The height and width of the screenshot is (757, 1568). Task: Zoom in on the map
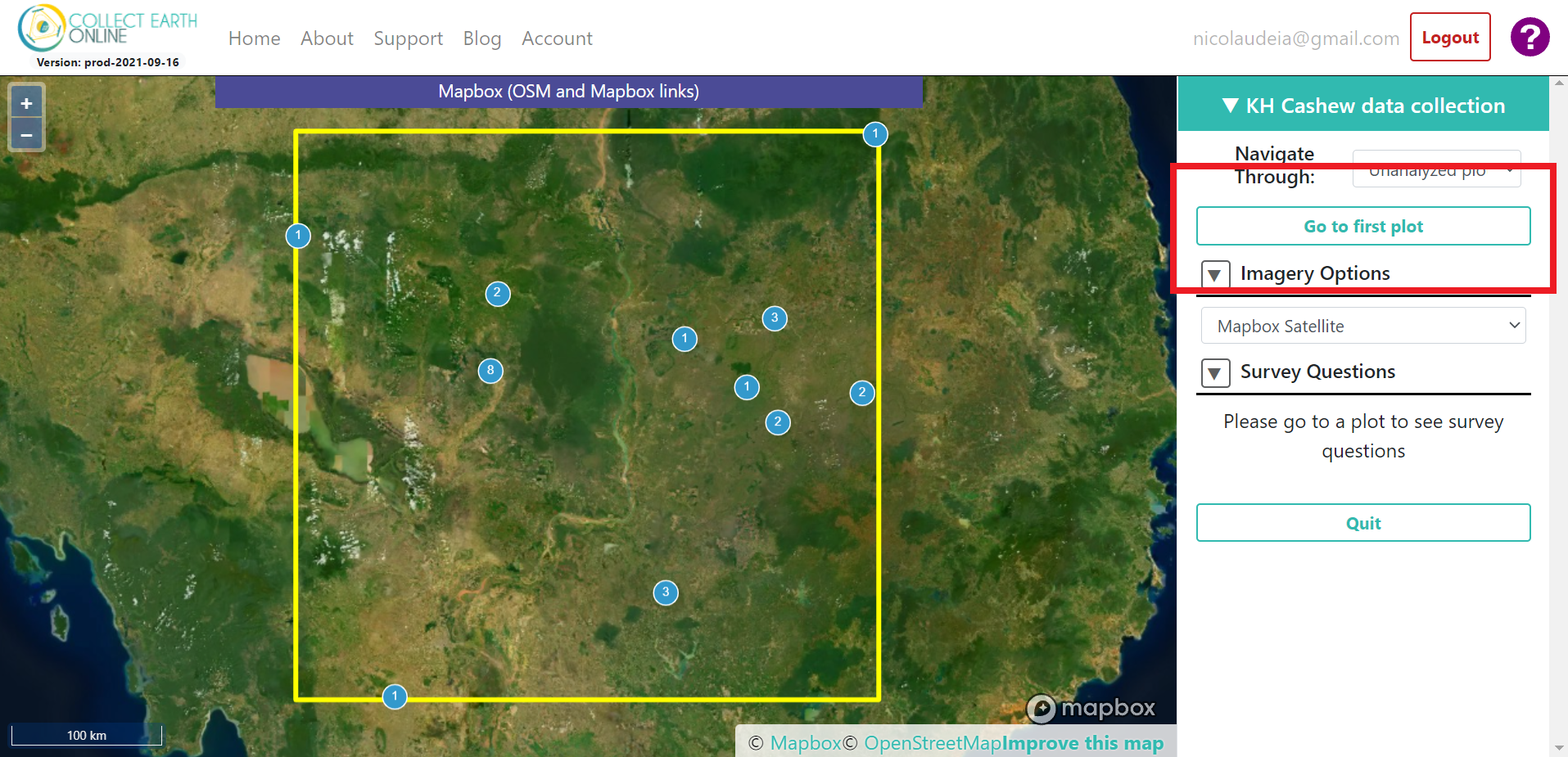tap(26, 103)
